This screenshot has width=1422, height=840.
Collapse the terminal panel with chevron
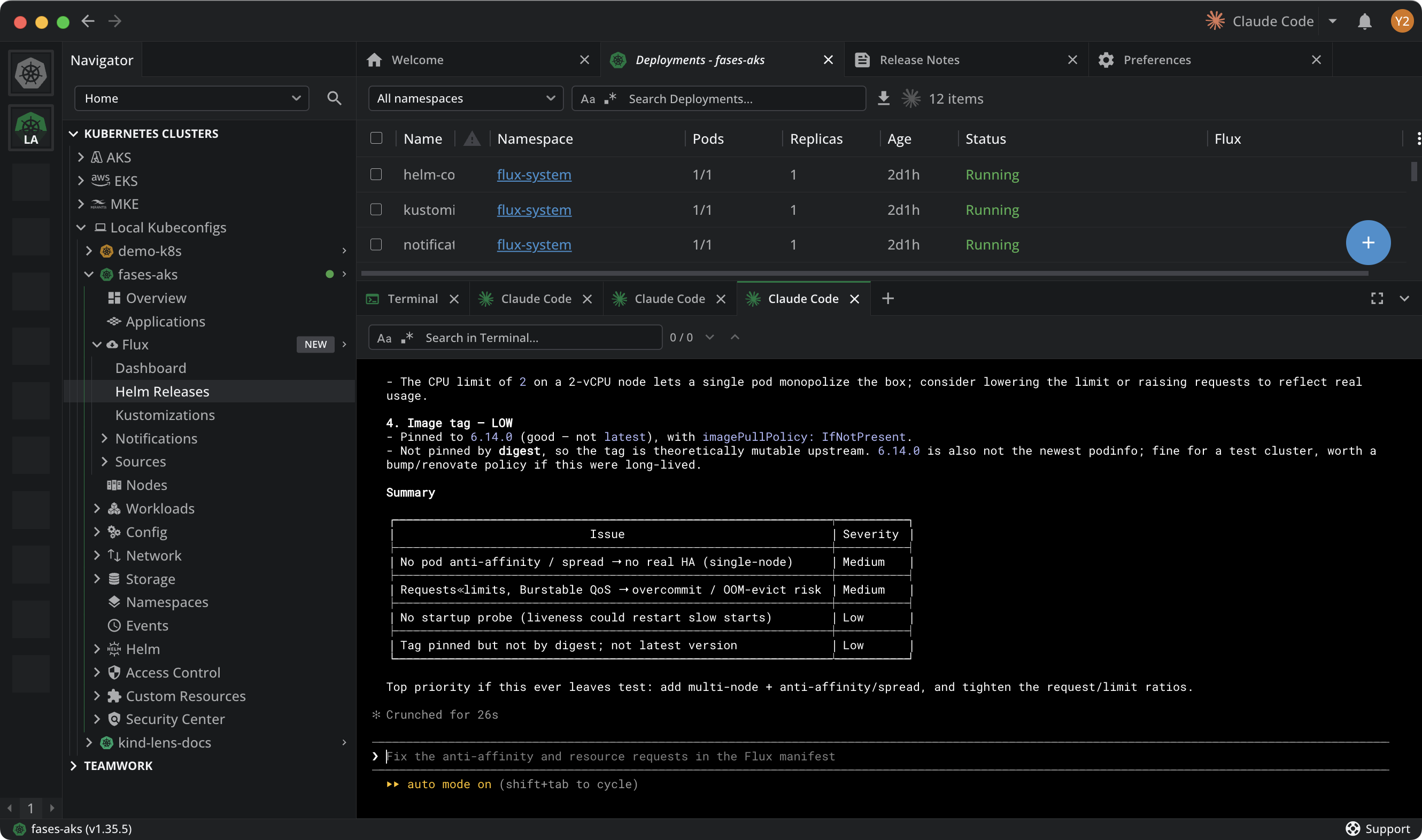1404,298
